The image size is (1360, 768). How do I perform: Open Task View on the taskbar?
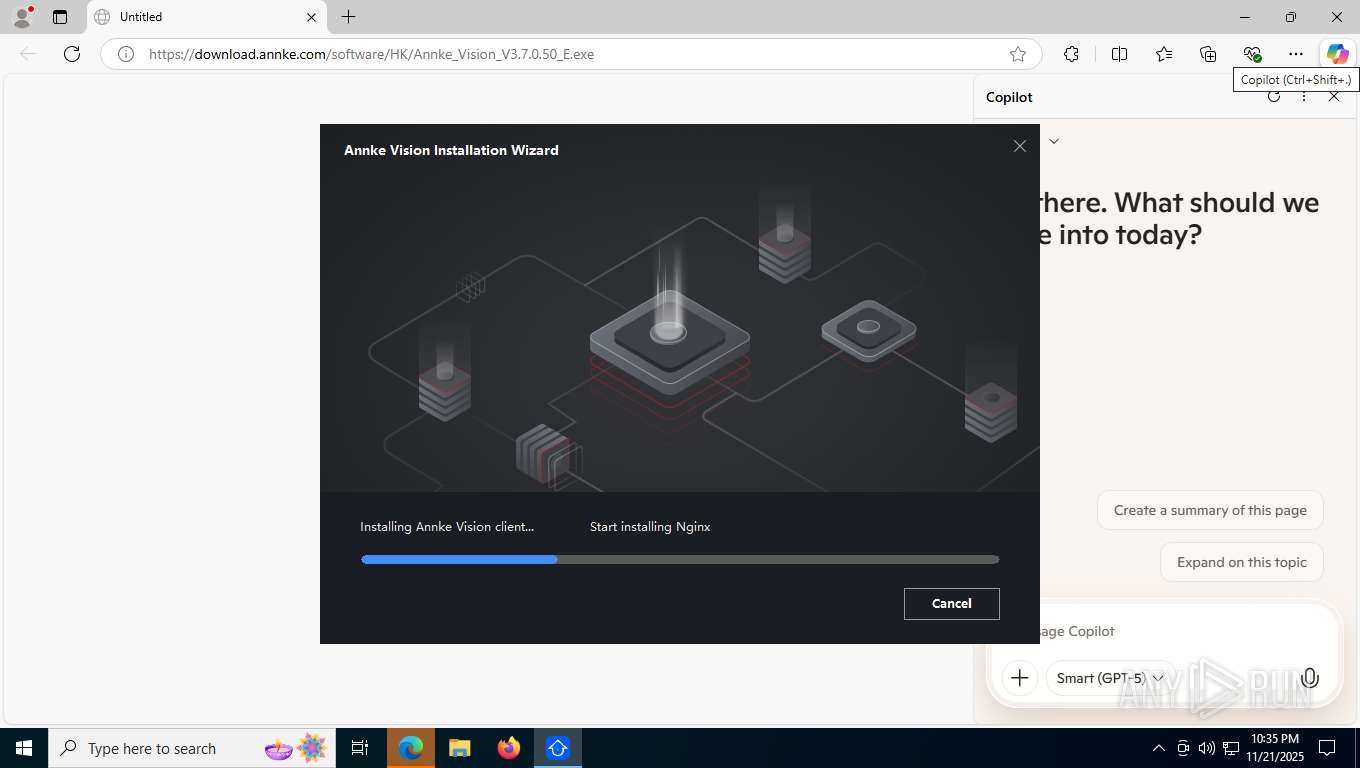point(360,748)
